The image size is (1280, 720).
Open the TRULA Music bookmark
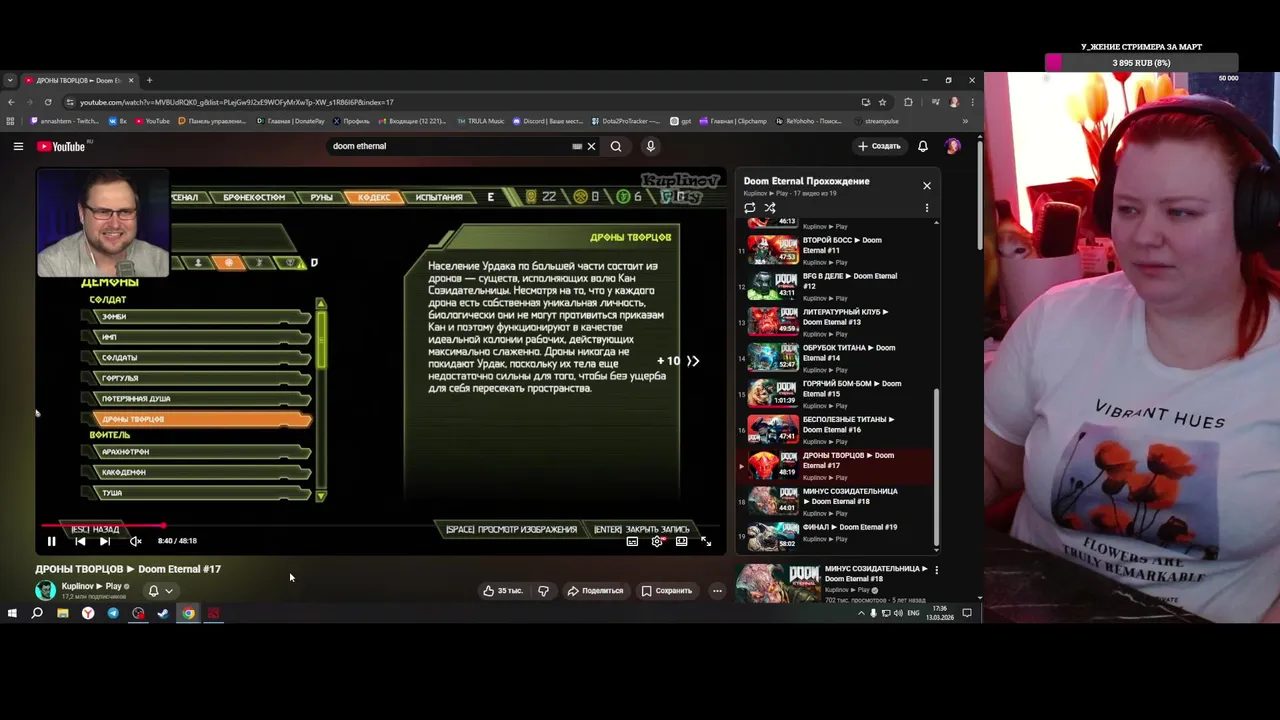click(x=481, y=121)
